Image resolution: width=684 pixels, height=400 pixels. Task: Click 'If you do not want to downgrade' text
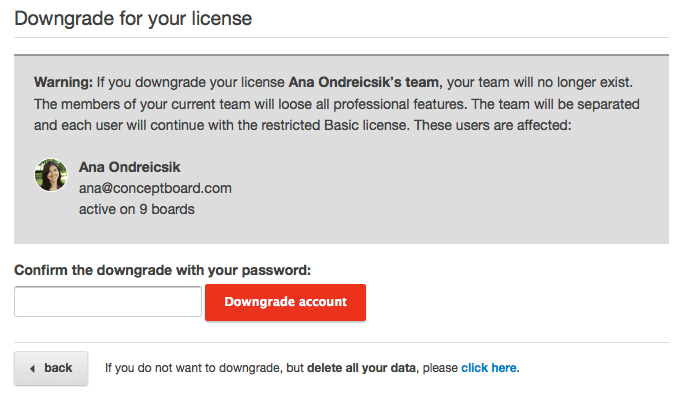pyautogui.click(x=194, y=368)
